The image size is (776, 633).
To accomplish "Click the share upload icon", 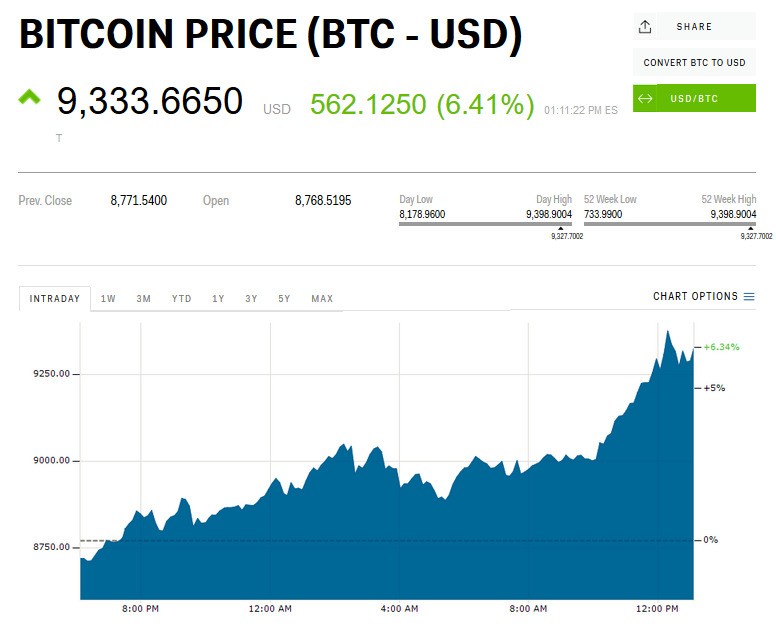I will [645, 27].
